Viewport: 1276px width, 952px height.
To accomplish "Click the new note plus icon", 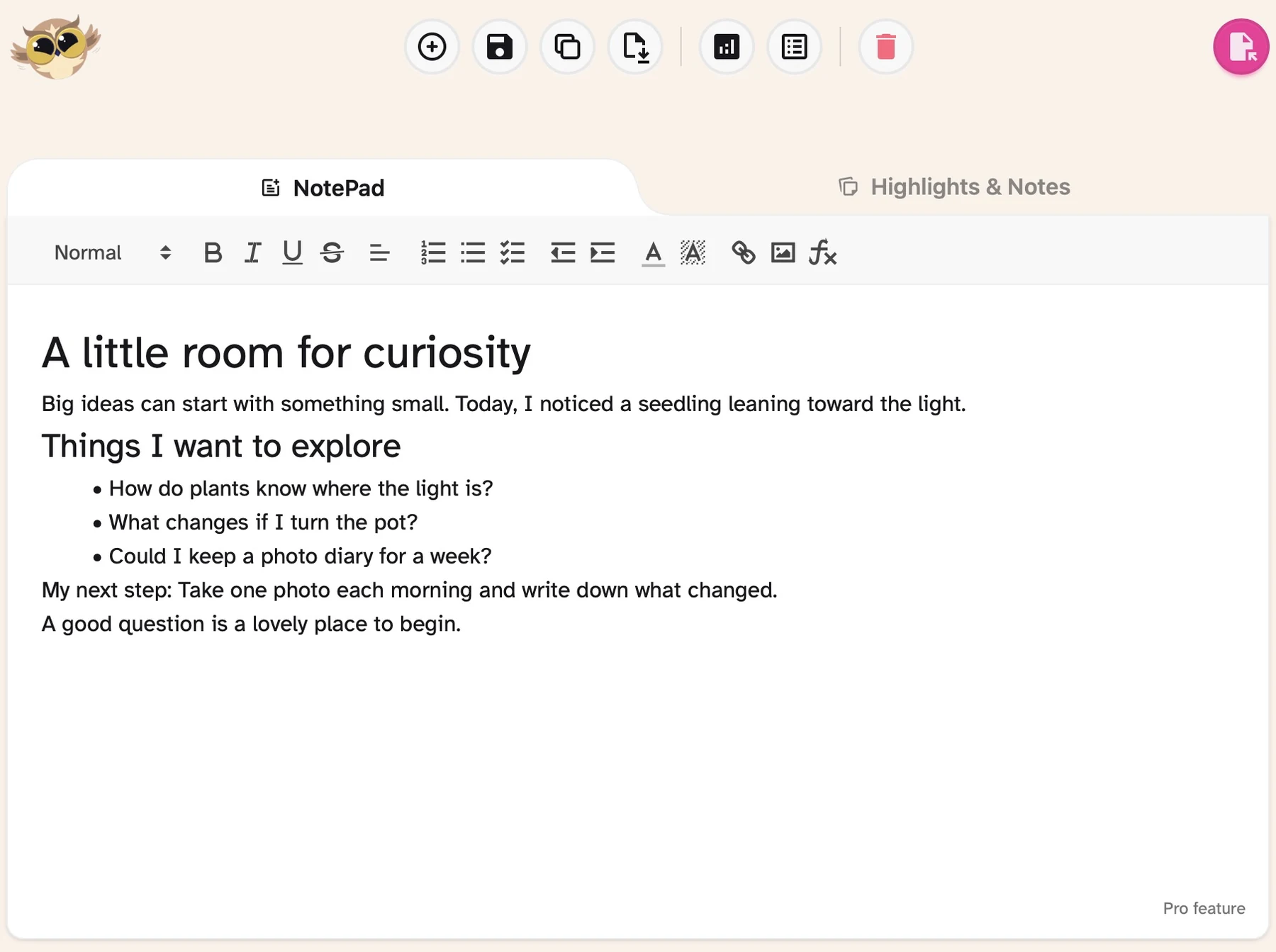I will pos(432,47).
